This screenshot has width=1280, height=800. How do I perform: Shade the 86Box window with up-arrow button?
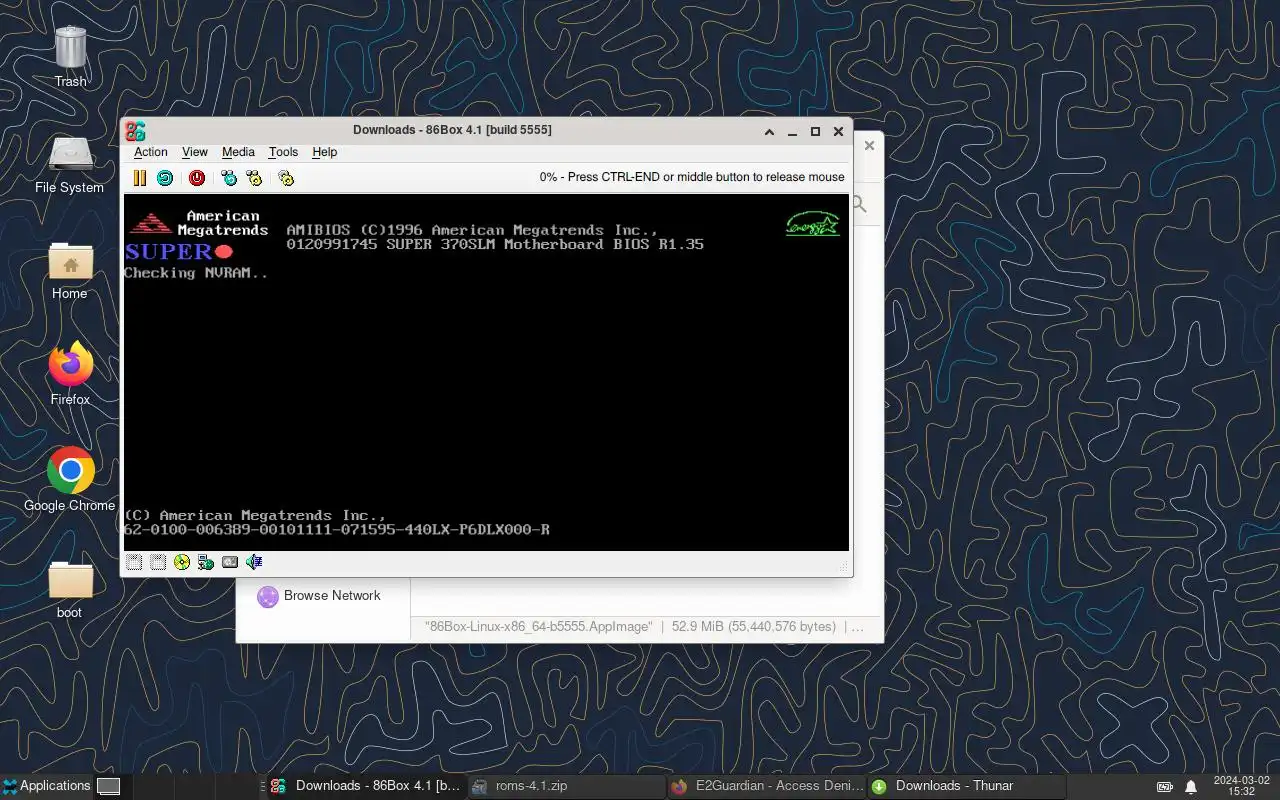769,131
